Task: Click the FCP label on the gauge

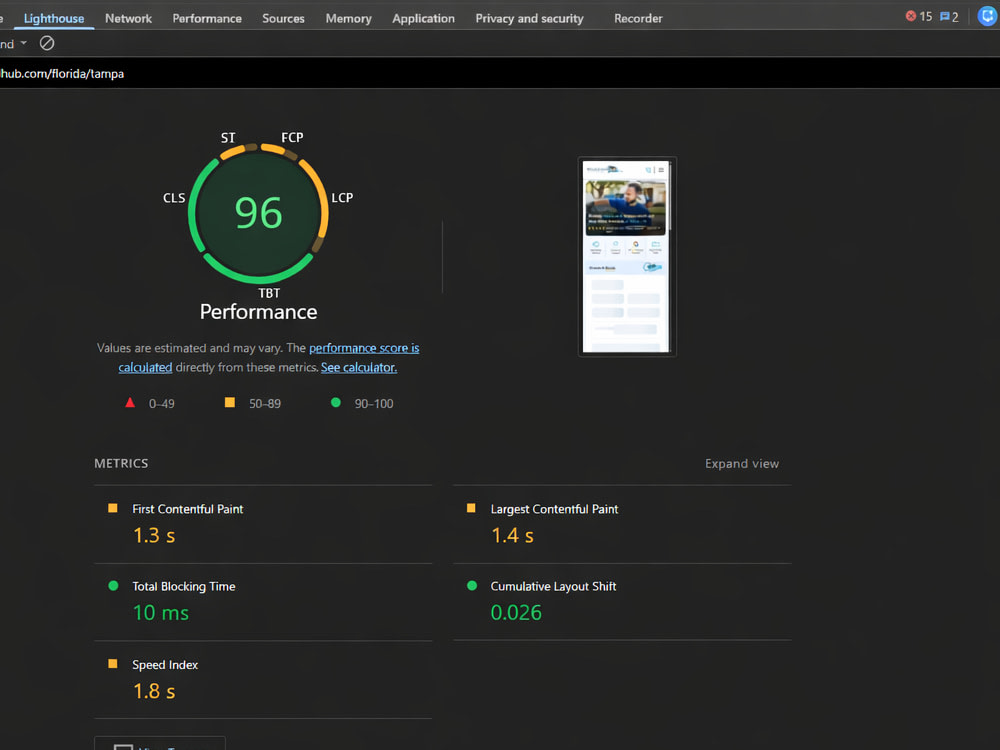Action: (x=292, y=137)
